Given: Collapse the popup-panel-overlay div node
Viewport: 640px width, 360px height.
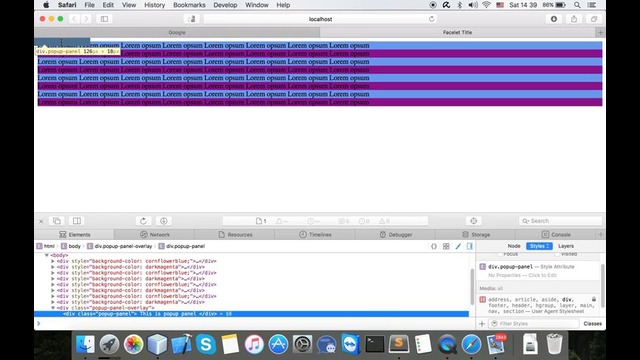Looking at the screenshot, I should tap(53, 308).
